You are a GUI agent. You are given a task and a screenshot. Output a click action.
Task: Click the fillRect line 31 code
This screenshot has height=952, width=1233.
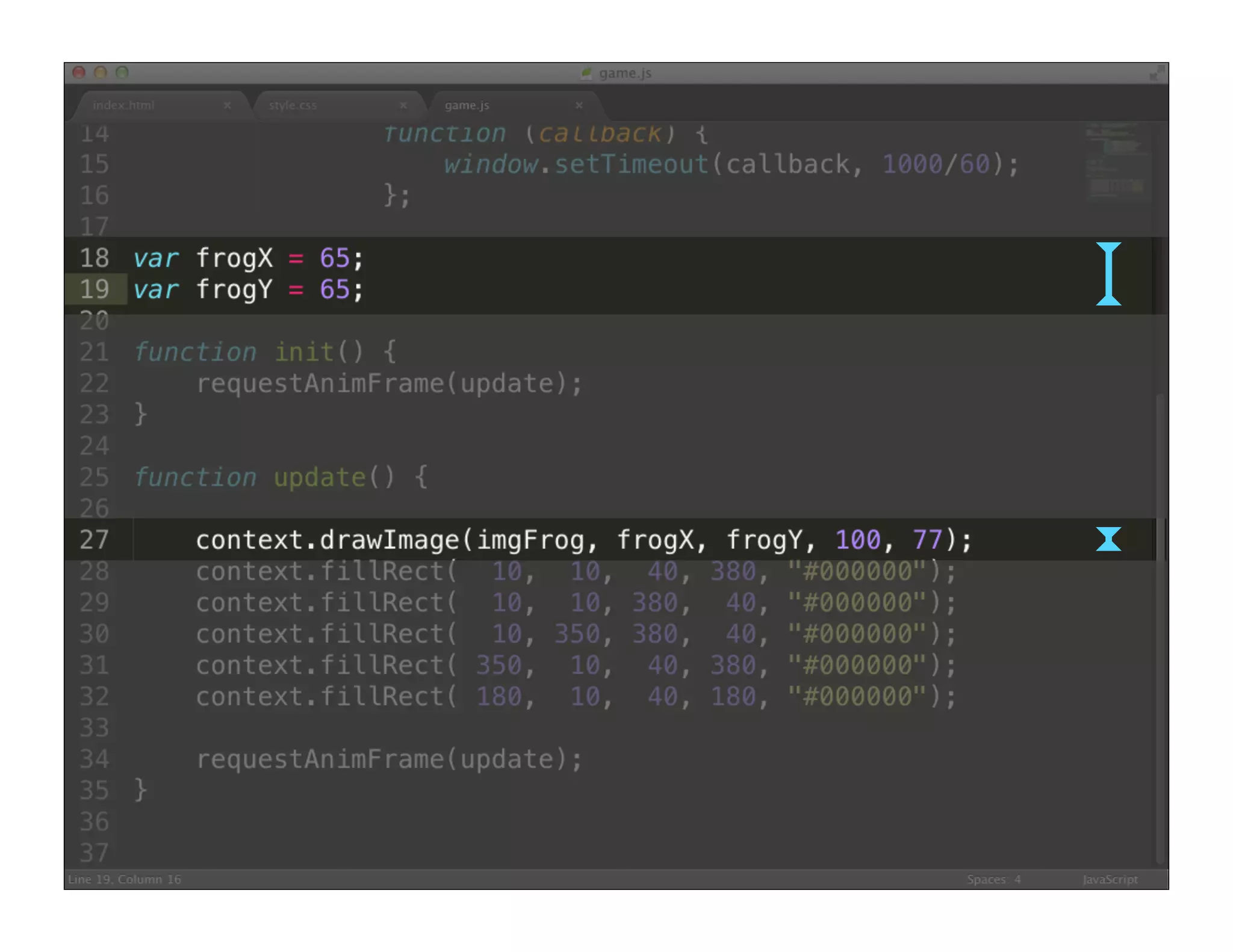tap(576, 665)
